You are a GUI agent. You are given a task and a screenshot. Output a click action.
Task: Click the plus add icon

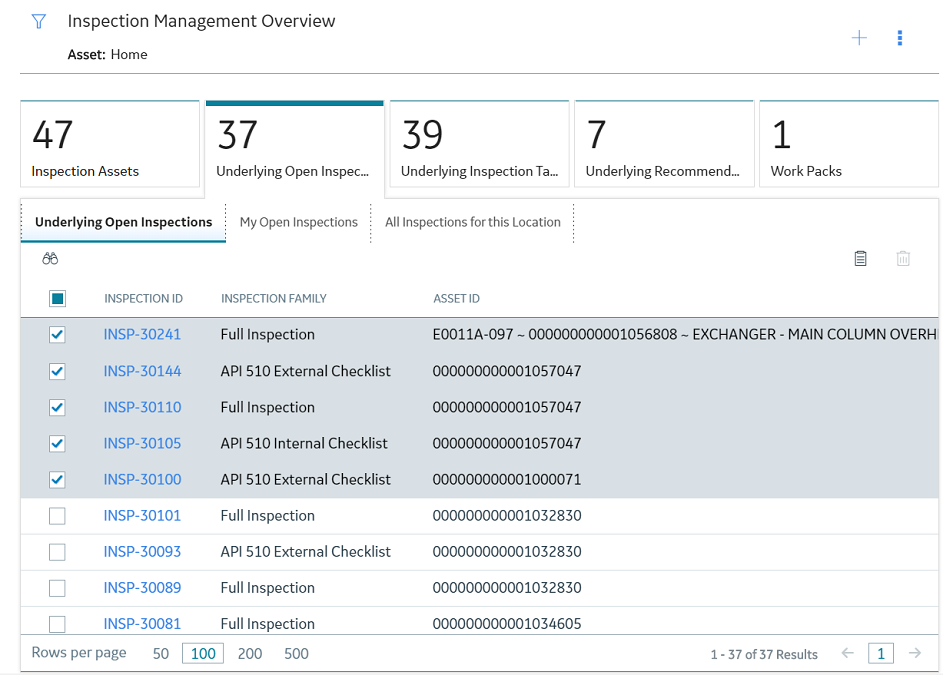click(x=859, y=38)
